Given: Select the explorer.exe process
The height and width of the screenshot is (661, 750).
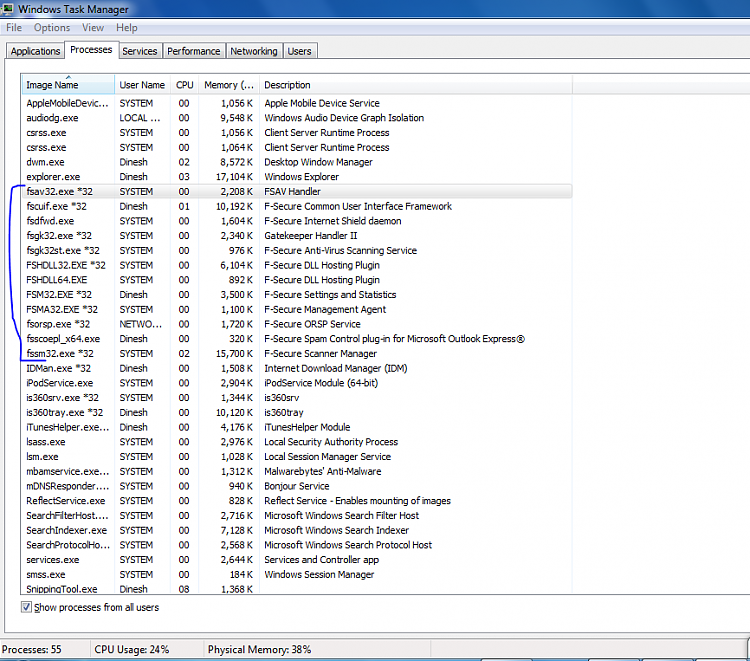Looking at the screenshot, I should click(297, 177).
